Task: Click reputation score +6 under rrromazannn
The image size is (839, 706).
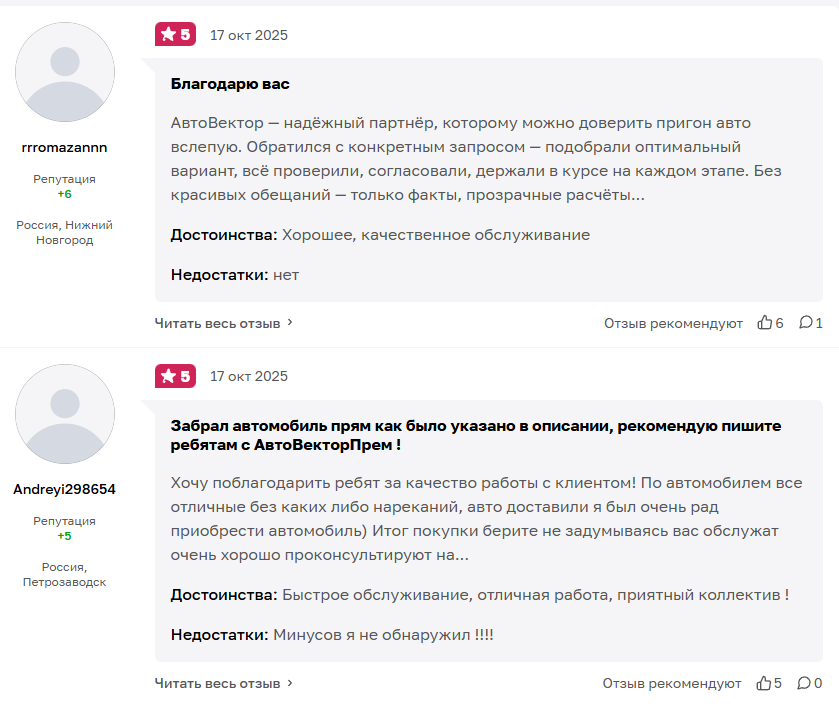Action: tap(65, 194)
